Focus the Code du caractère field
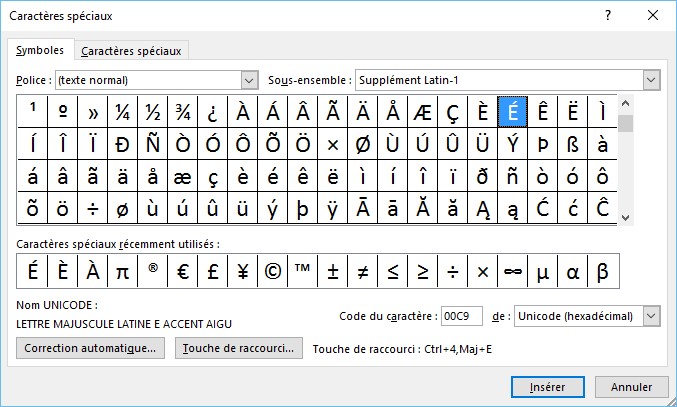The height and width of the screenshot is (407, 677). 462,316
